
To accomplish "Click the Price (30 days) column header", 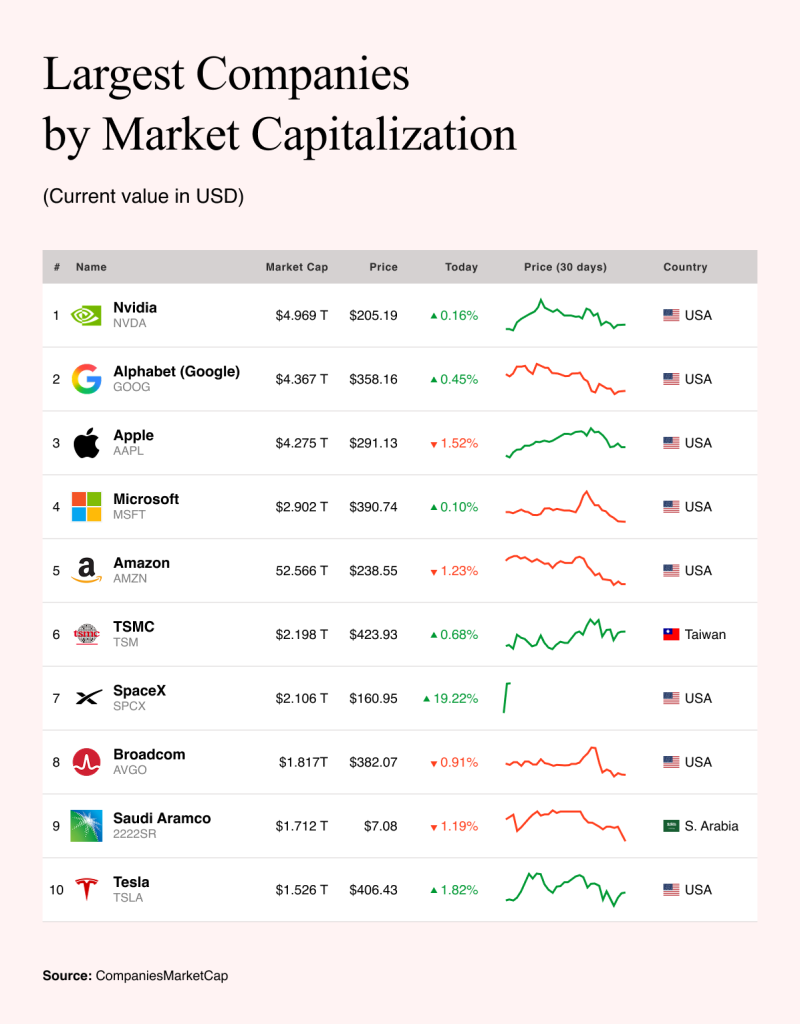I will [566, 267].
